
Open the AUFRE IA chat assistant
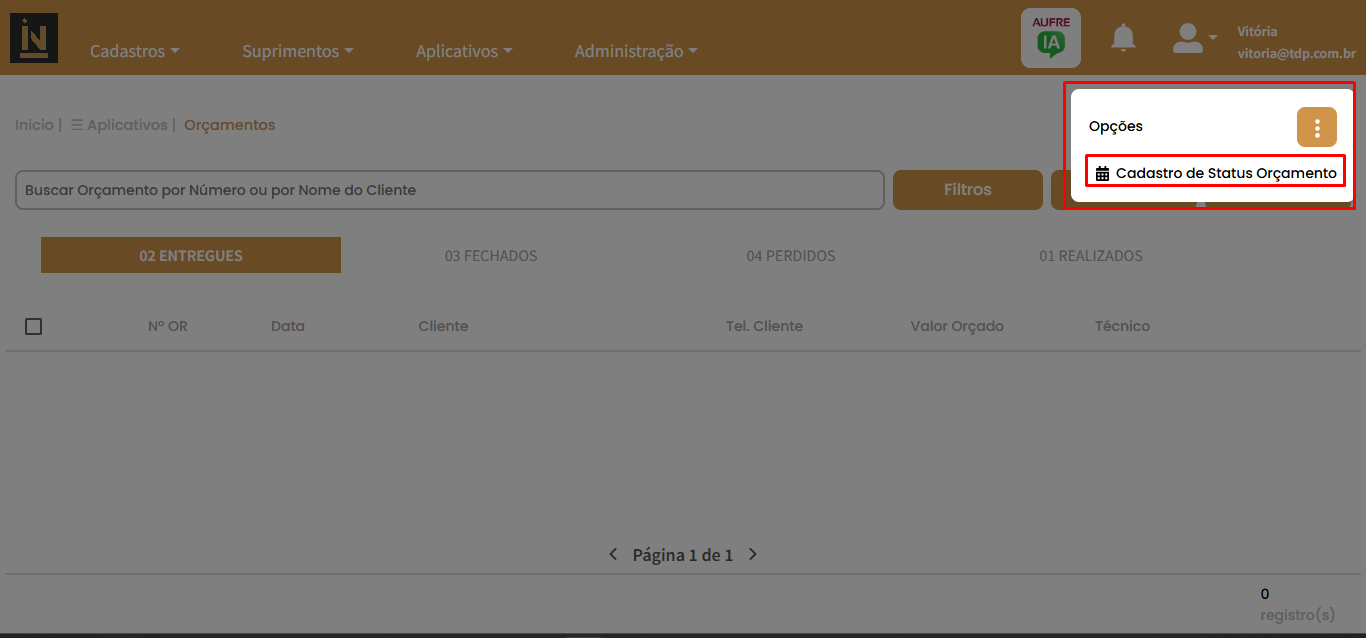coord(1050,38)
